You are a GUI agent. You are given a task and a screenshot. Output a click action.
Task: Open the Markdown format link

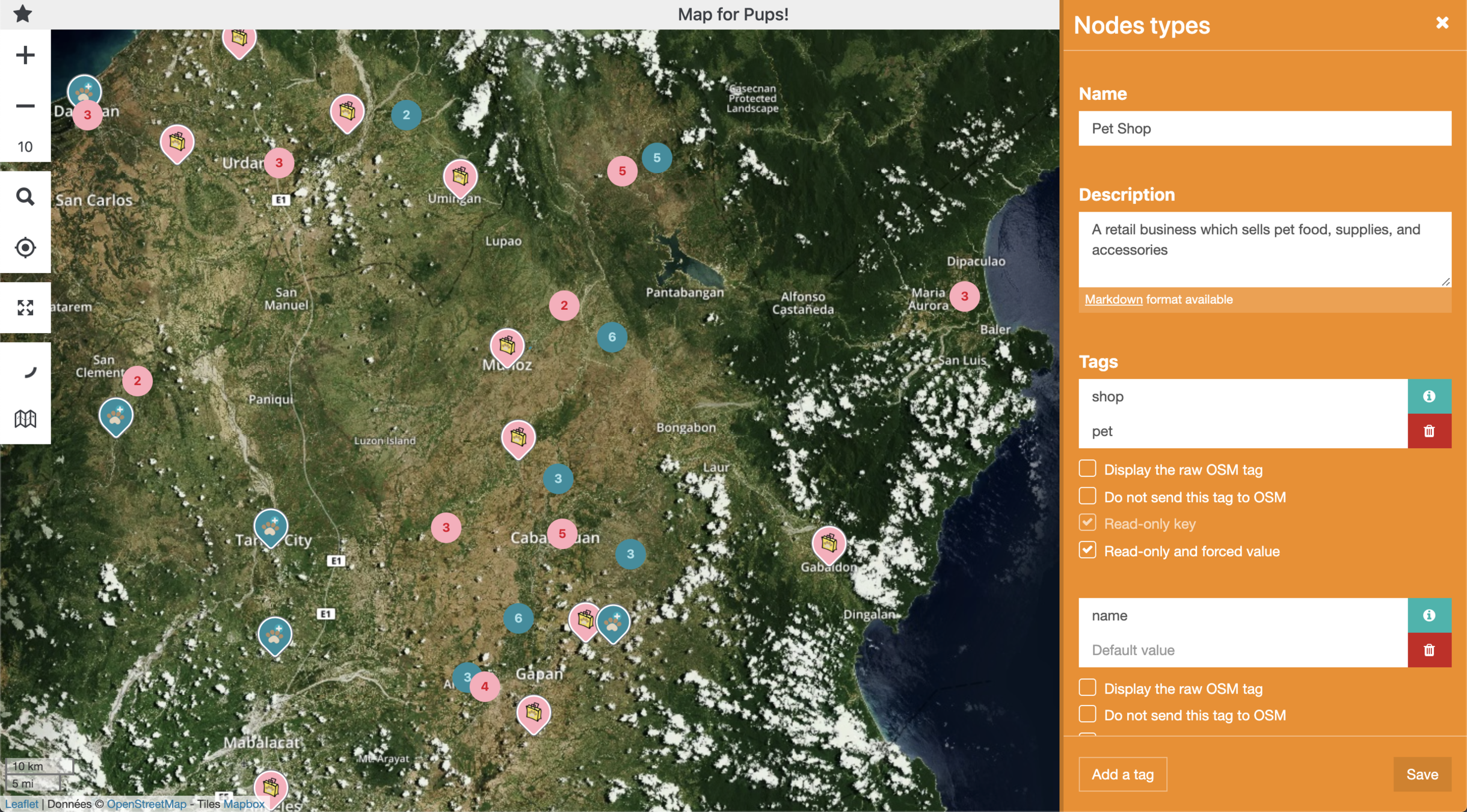(x=1113, y=300)
